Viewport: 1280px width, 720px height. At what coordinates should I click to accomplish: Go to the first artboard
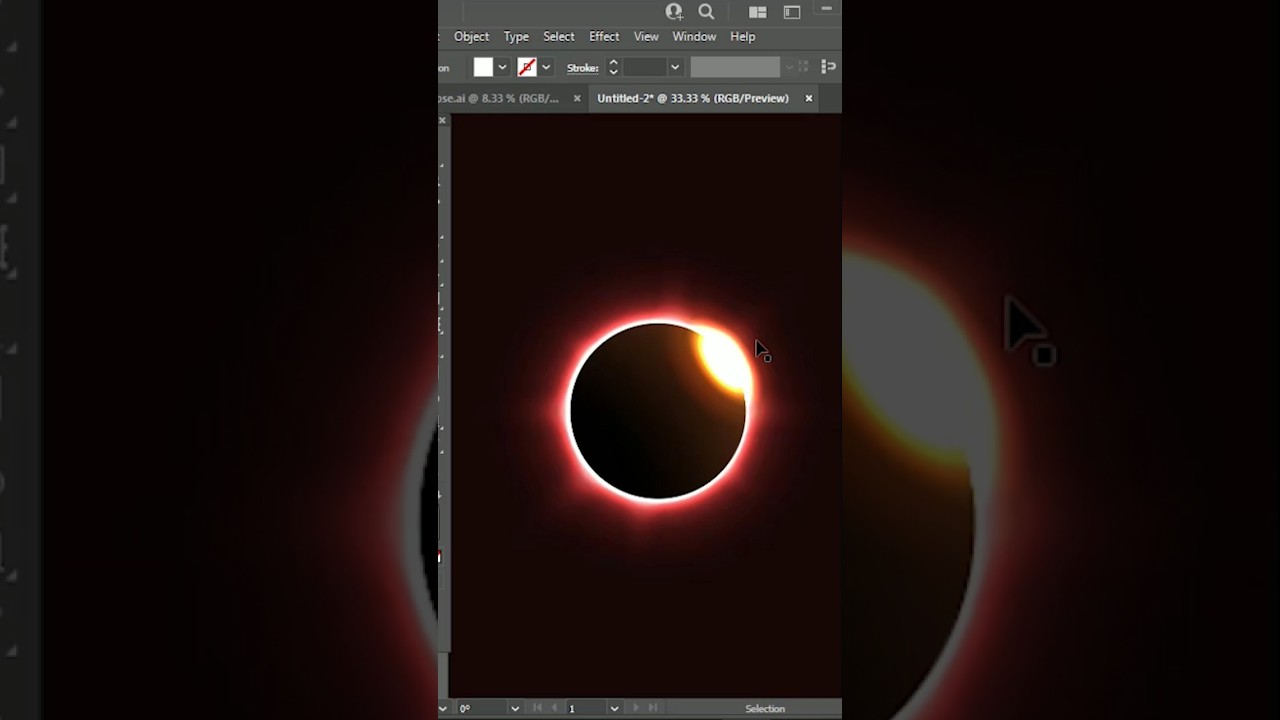(537, 708)
